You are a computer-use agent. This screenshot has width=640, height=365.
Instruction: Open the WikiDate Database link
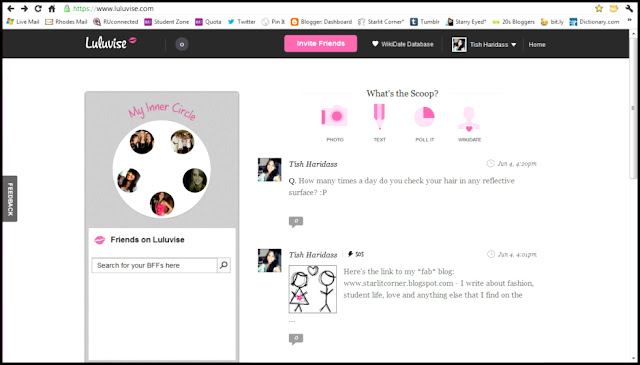click(402, 44)
